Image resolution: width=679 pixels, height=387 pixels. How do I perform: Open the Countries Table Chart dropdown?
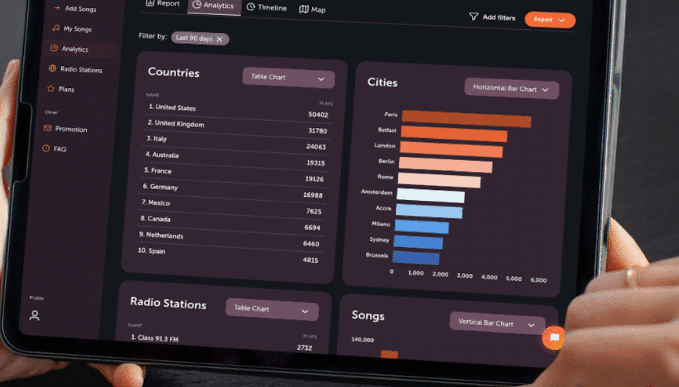[x=289, y=78]
